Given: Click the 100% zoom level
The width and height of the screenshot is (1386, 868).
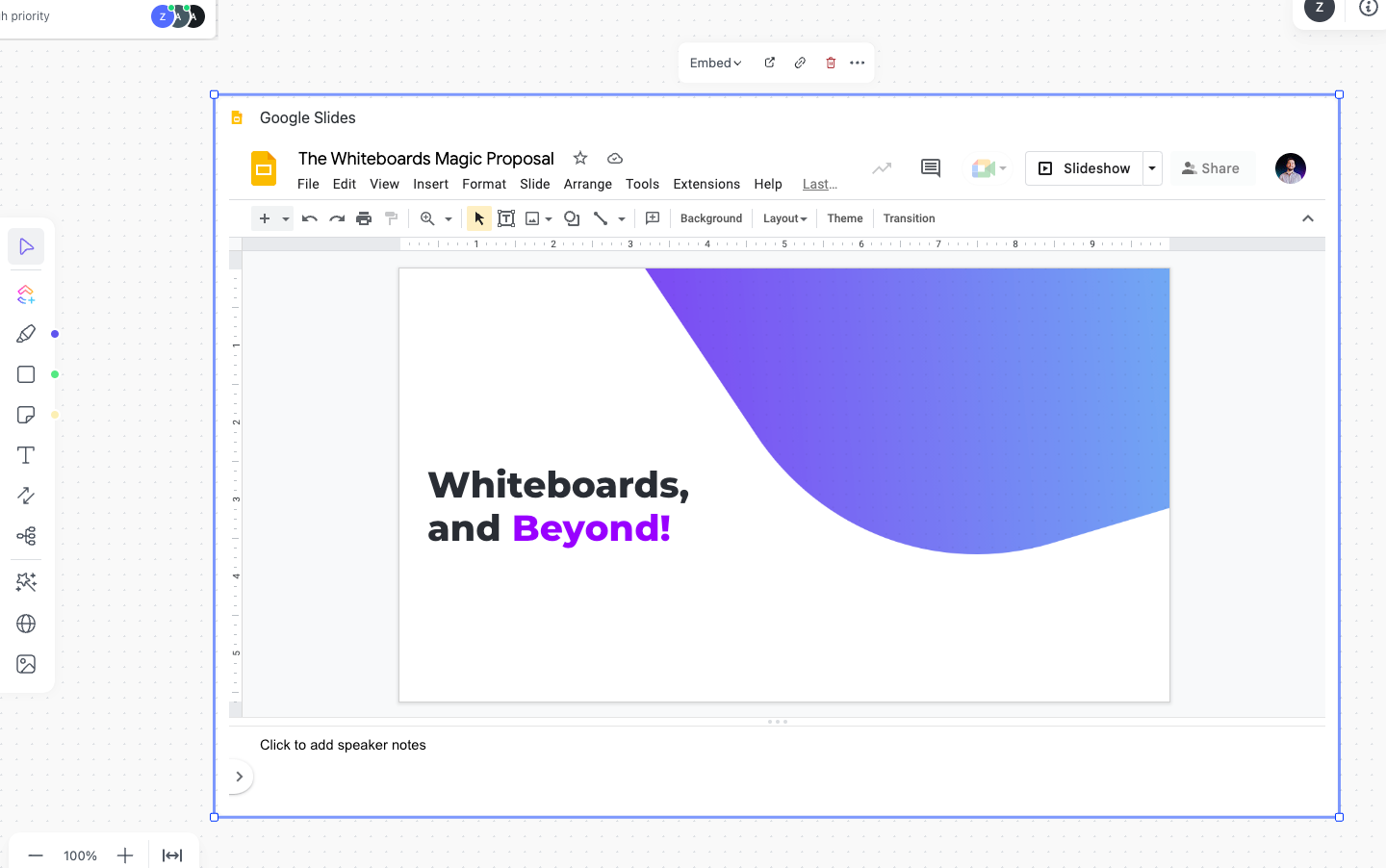Looking at the screenshot, I should 80,855.
